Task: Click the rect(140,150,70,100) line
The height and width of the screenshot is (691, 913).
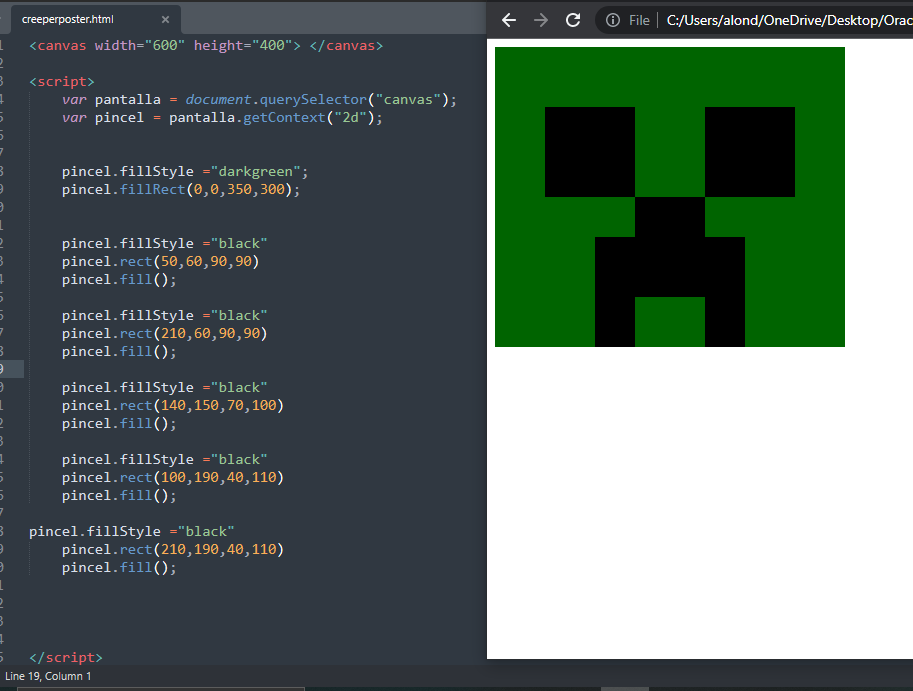Action: click(172, 405)
